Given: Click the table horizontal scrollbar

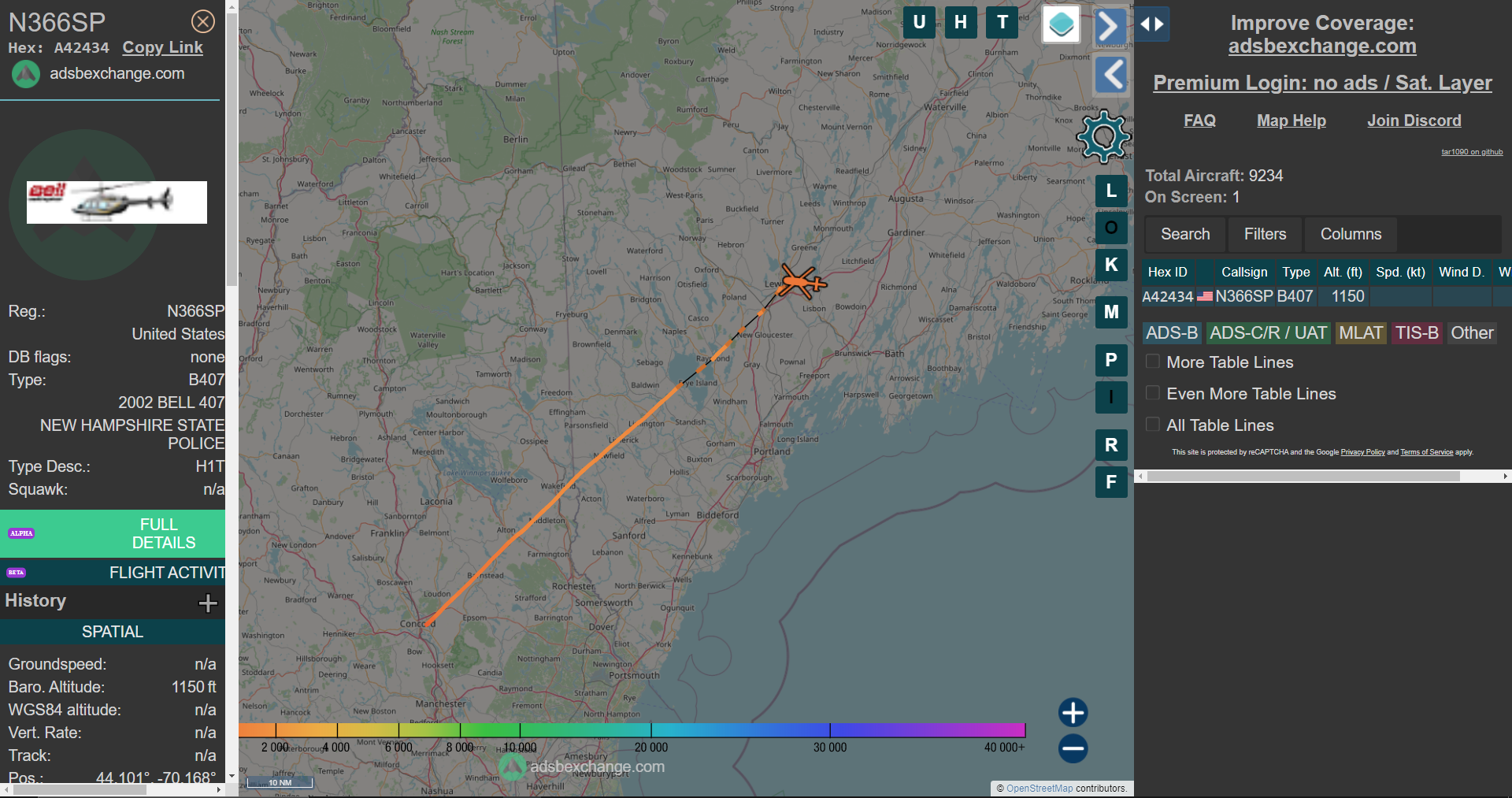Looking at the screenshot, I should [x=1303, y=477].
